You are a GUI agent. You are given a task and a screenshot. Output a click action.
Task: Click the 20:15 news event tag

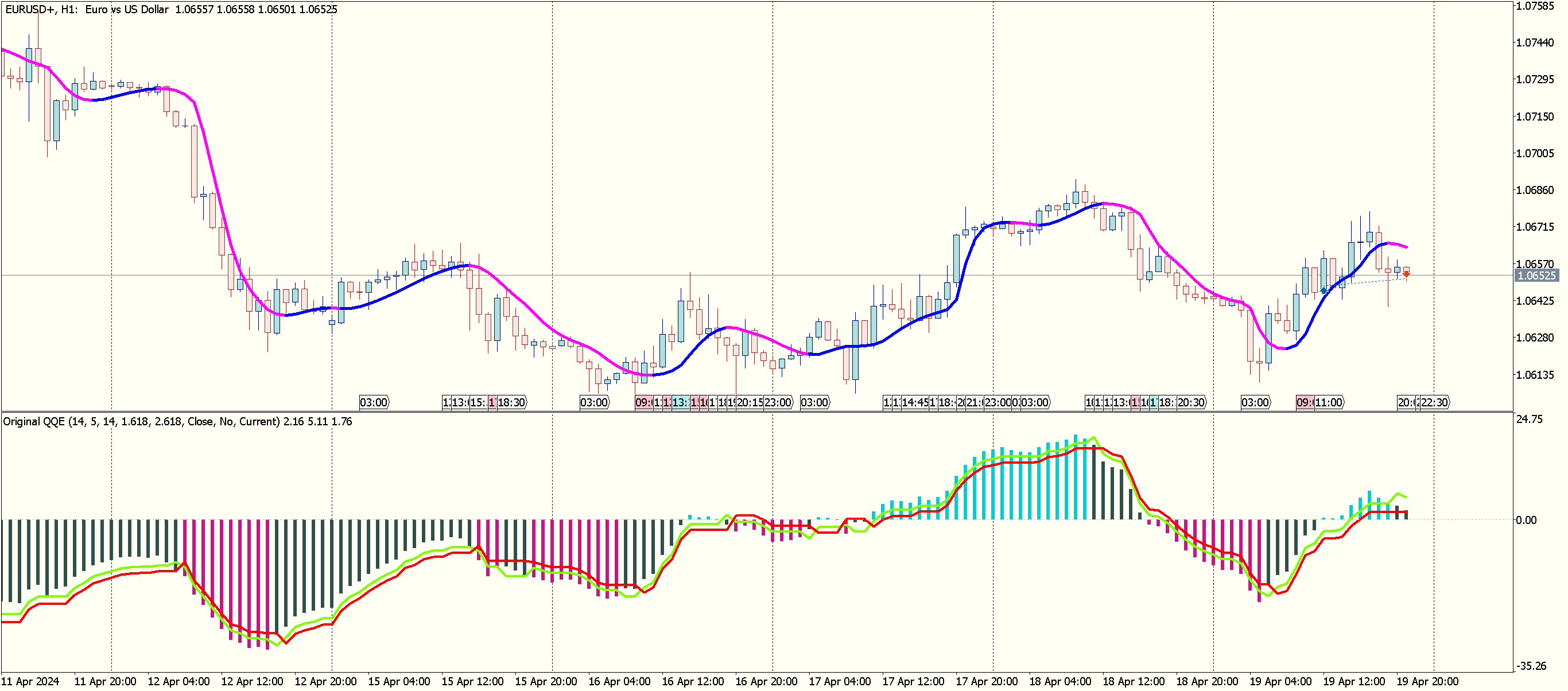coord(750,402)
